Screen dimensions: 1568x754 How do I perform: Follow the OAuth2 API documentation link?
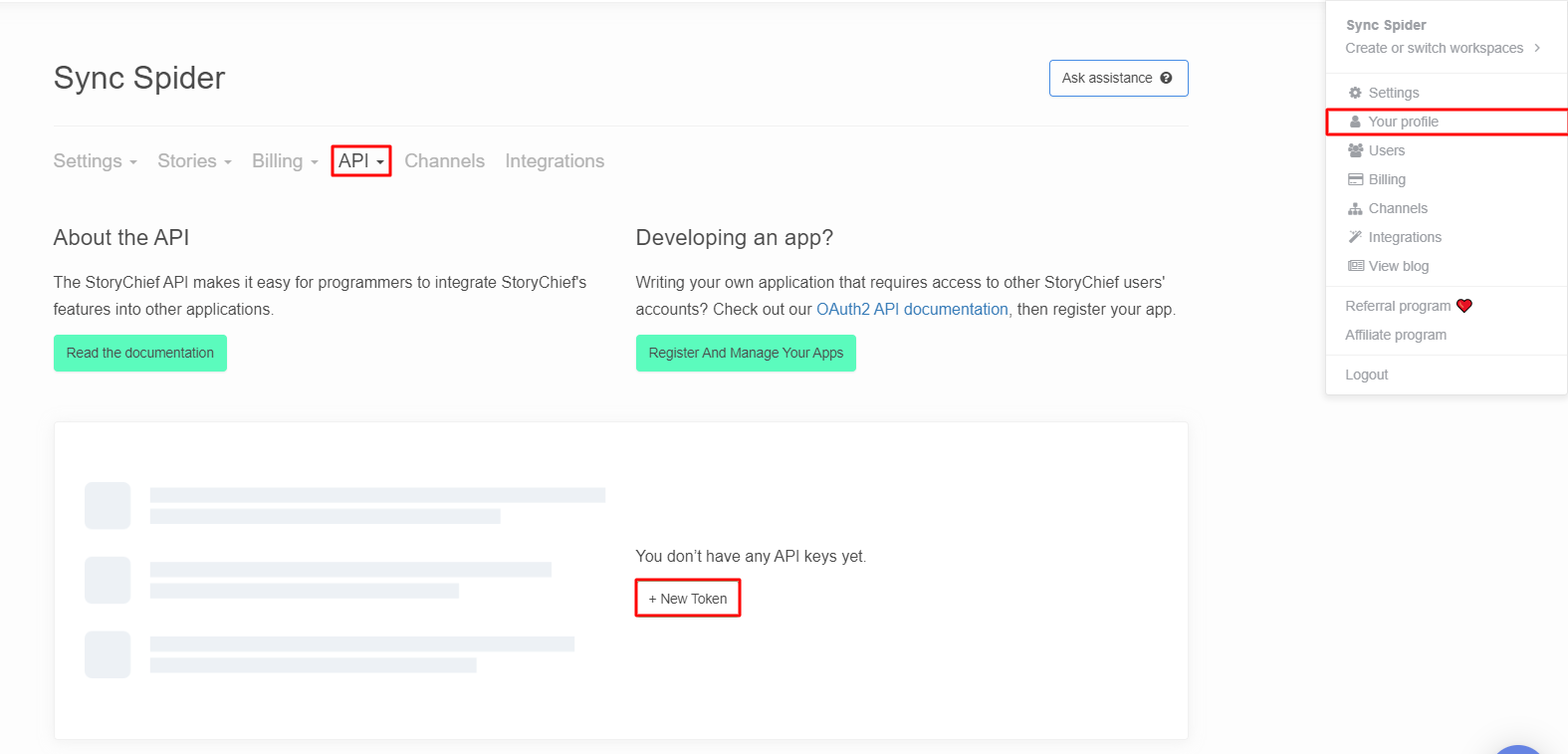click(912, 309)
